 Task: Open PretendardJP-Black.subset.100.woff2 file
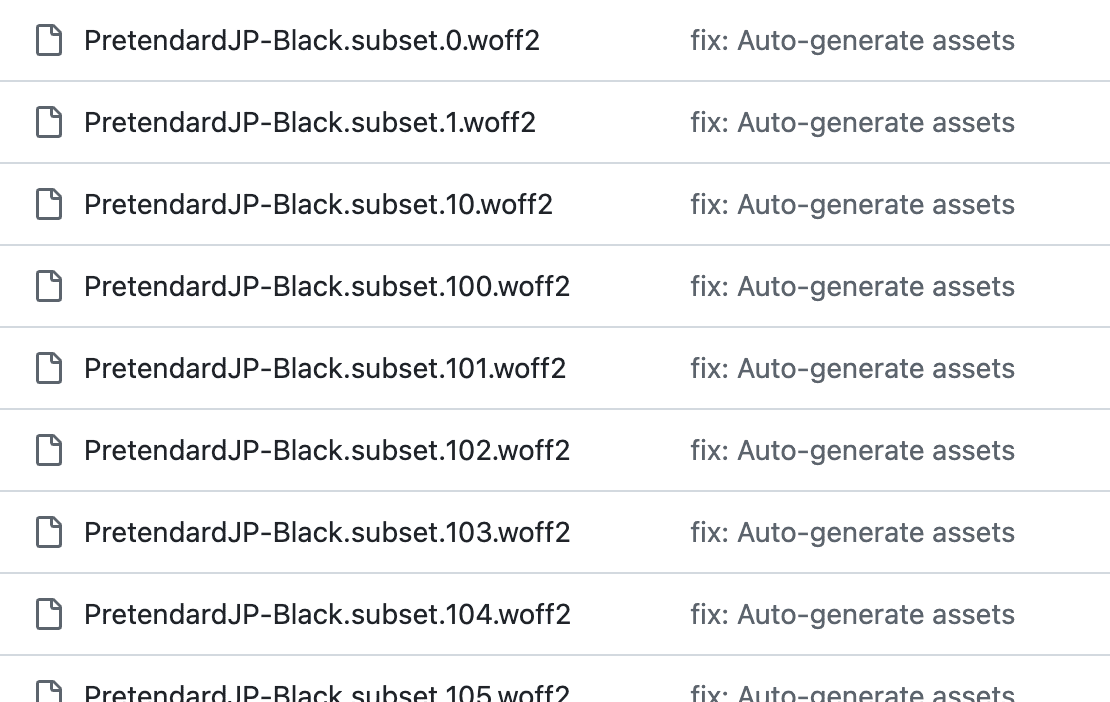(x=327, y=287)
